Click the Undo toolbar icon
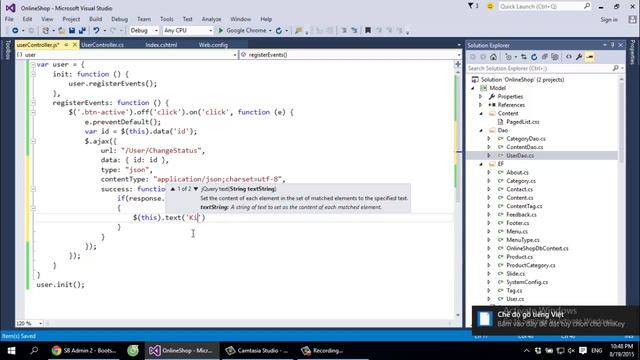This screenshot has height=360, width=640. 96,31
